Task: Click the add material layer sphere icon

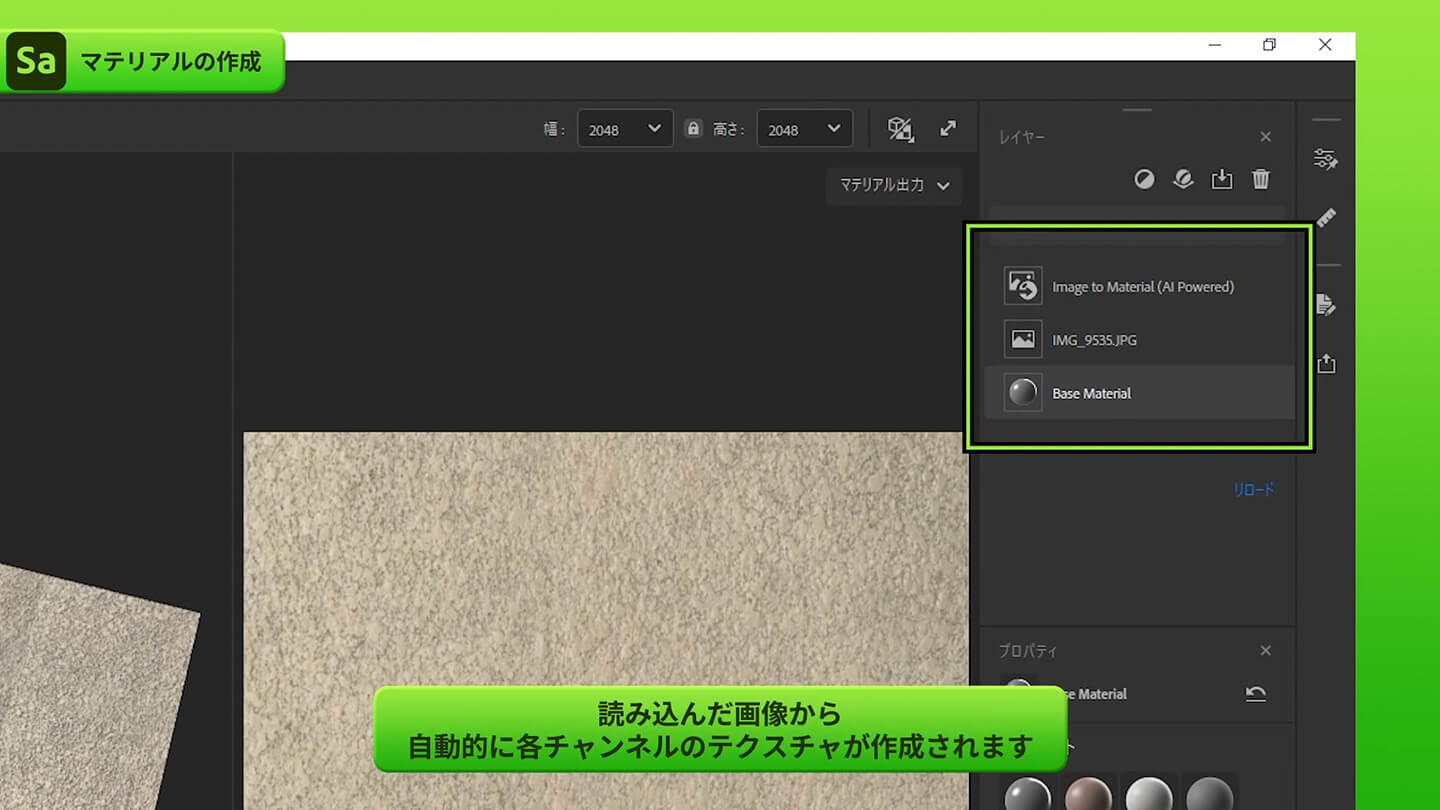Action: click(x=1183, y=179)
